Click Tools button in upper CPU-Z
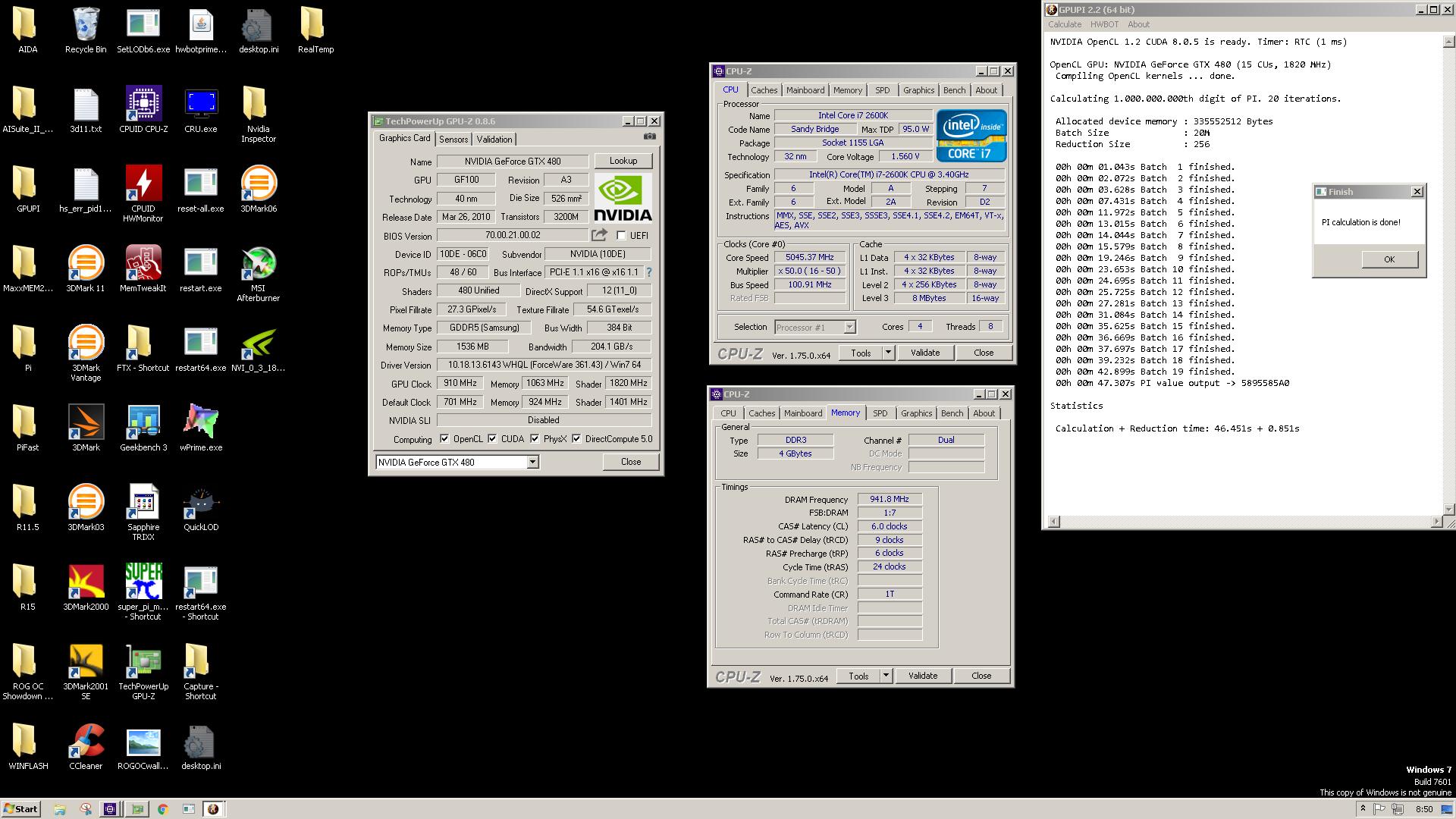The width and height of the screenshot is (1456, 819). [861, 353]
